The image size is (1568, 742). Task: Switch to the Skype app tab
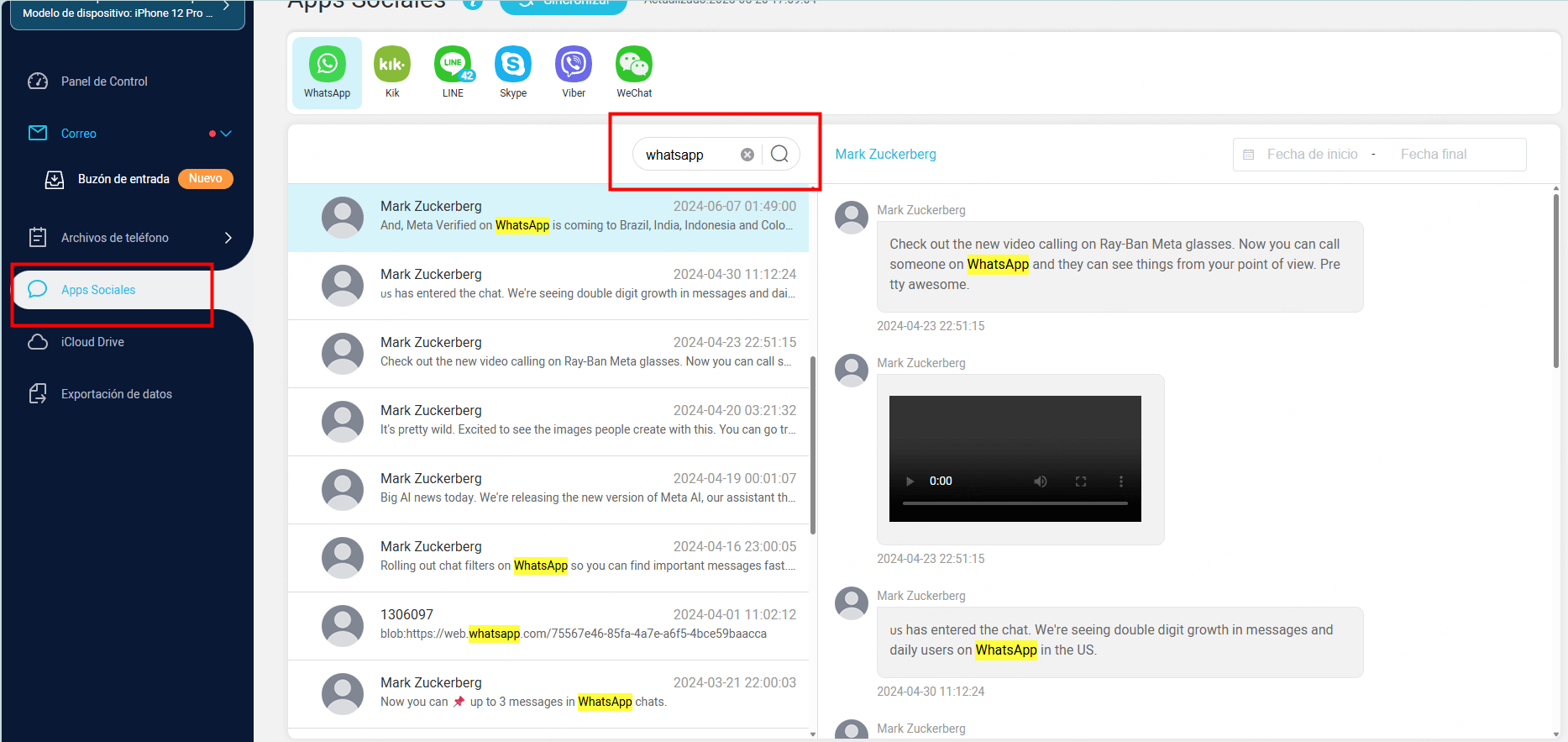point(513,73)
